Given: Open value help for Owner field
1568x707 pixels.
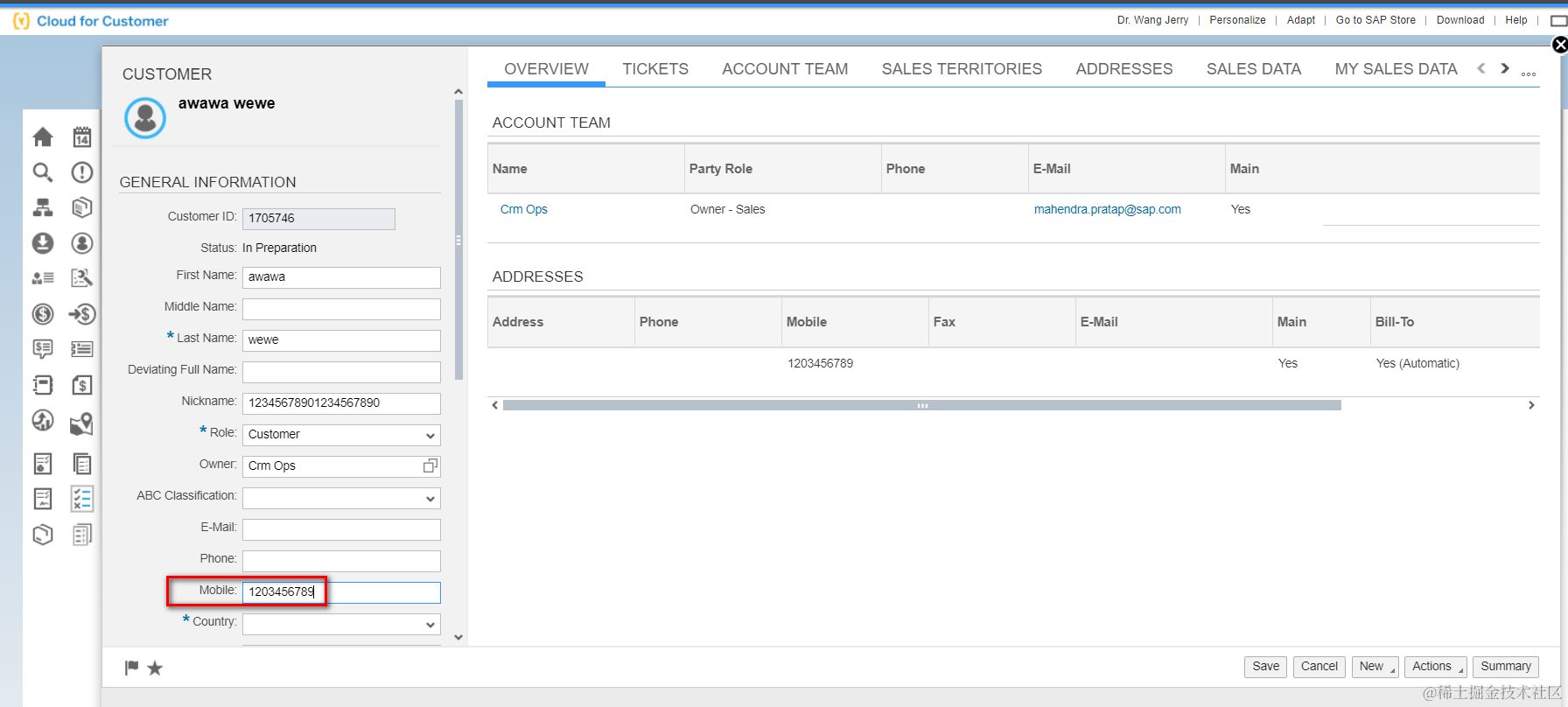Looking at the screenshot, I should (x=430, y=465).
